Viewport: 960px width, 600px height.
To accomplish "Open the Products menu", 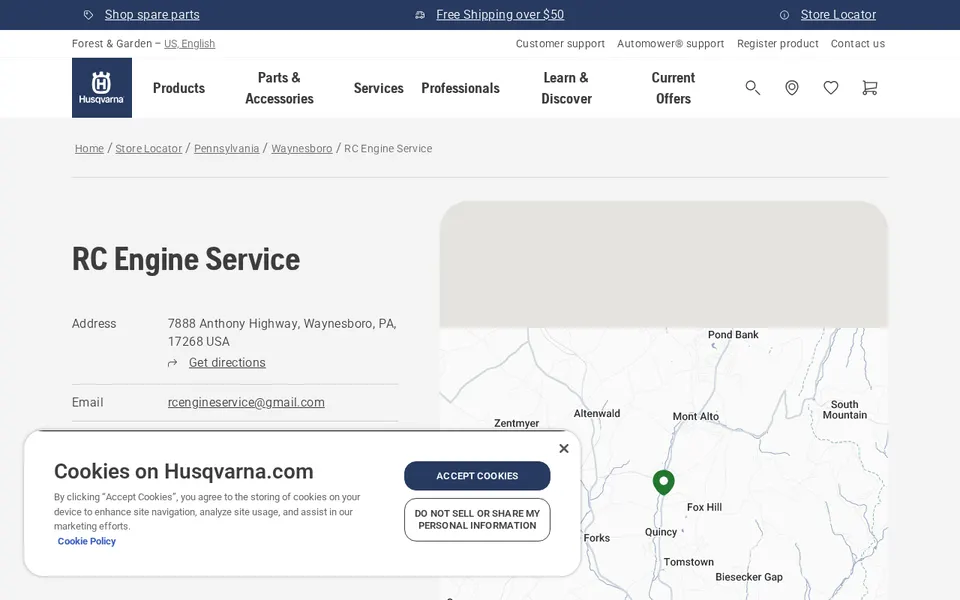I will 179,88.
